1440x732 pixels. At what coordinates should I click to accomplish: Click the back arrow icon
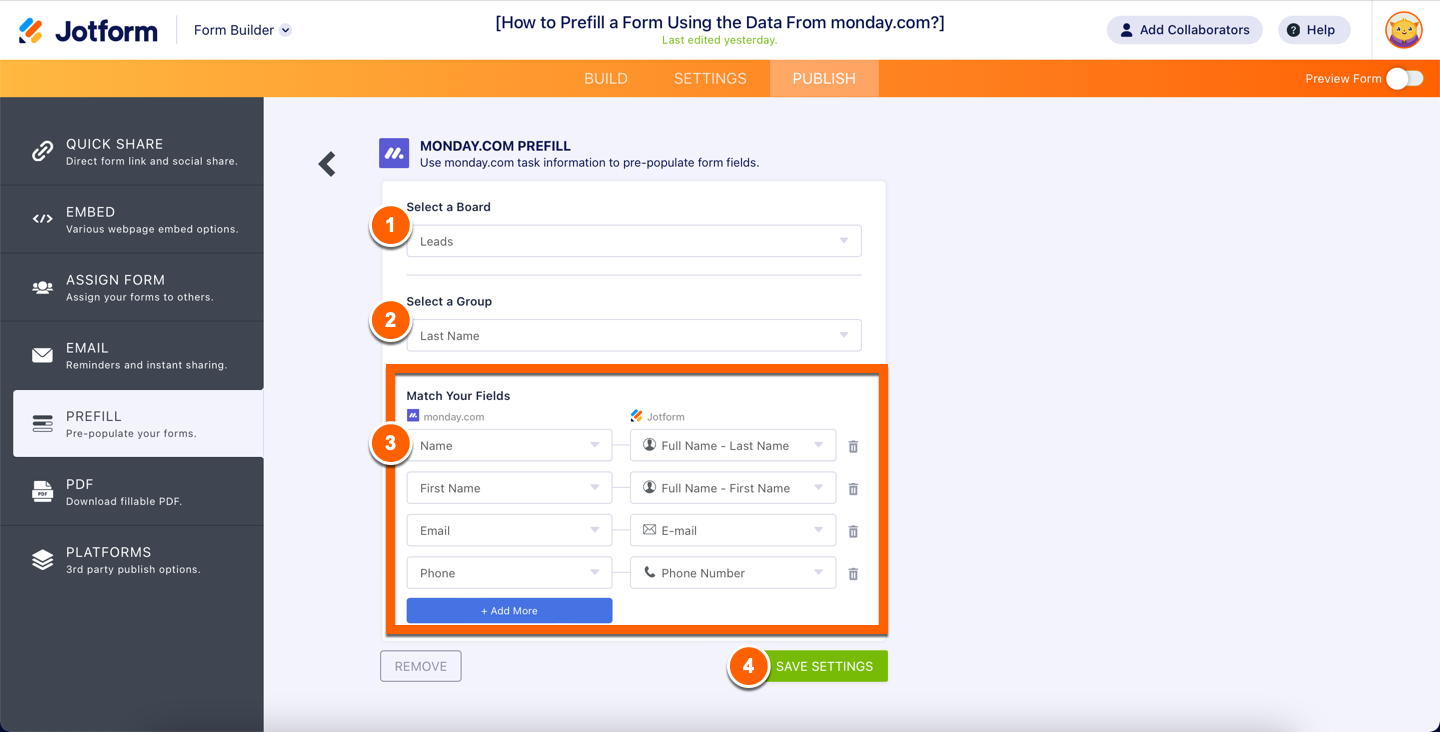[x=327, y=164]
